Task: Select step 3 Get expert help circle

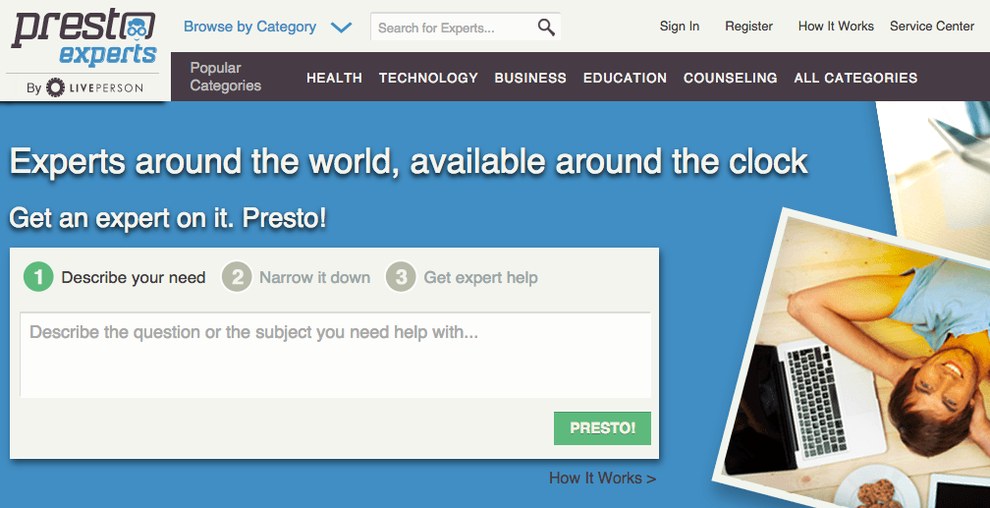Action: [401, 277]
